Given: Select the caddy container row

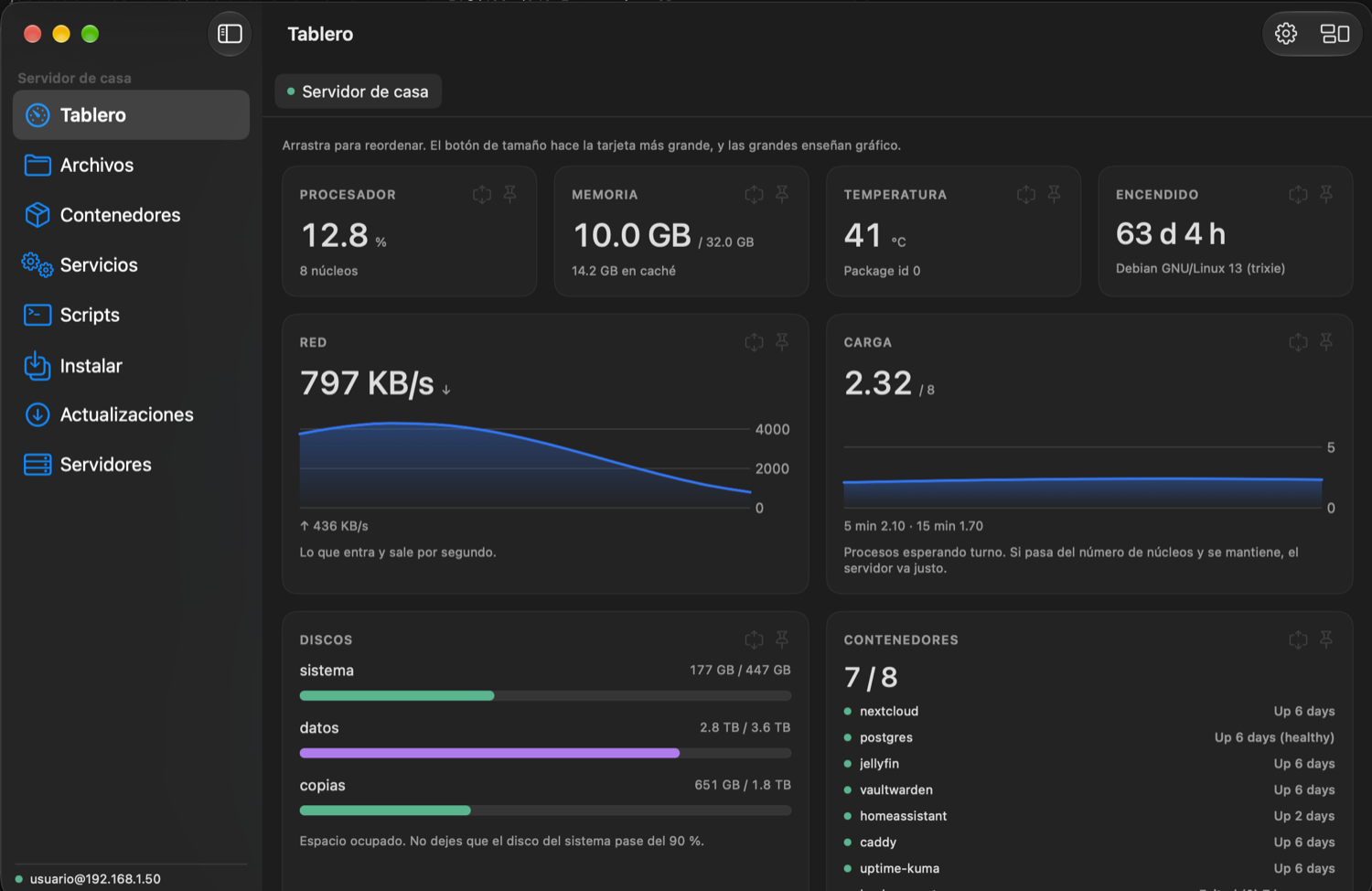Looking at the screenshot, I should 1088,843.
